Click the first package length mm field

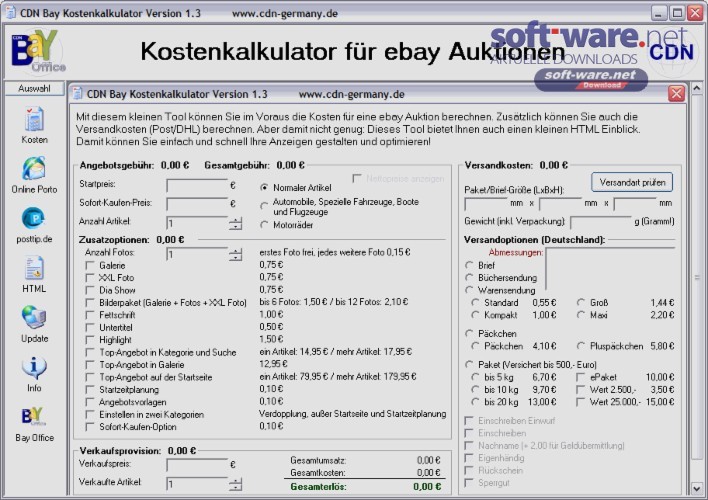pyautogui.click(x=486, y=204)
